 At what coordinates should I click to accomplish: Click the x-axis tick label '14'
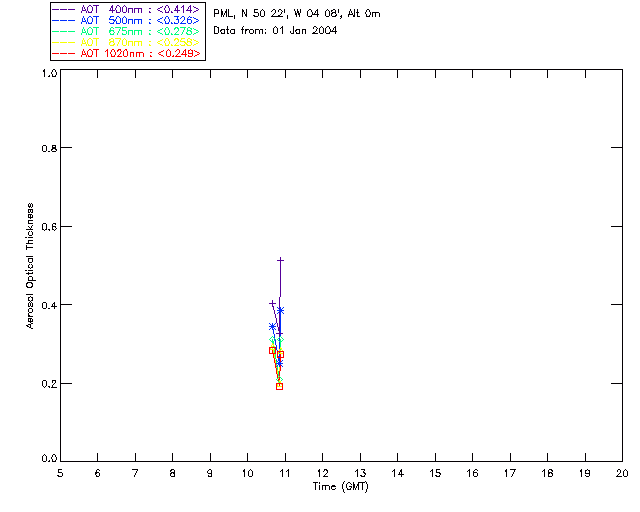pyautogui.click(x=398, y=473)
